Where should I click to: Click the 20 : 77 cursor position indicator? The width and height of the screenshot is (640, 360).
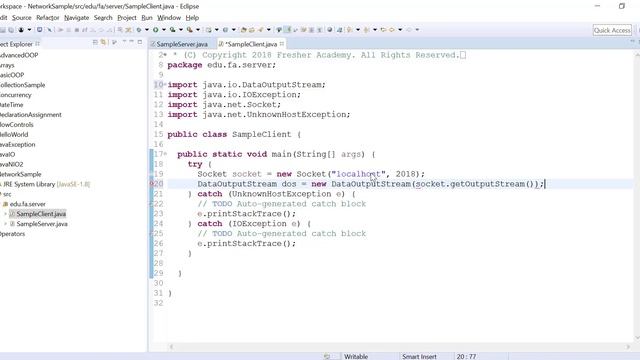[466, 356]
